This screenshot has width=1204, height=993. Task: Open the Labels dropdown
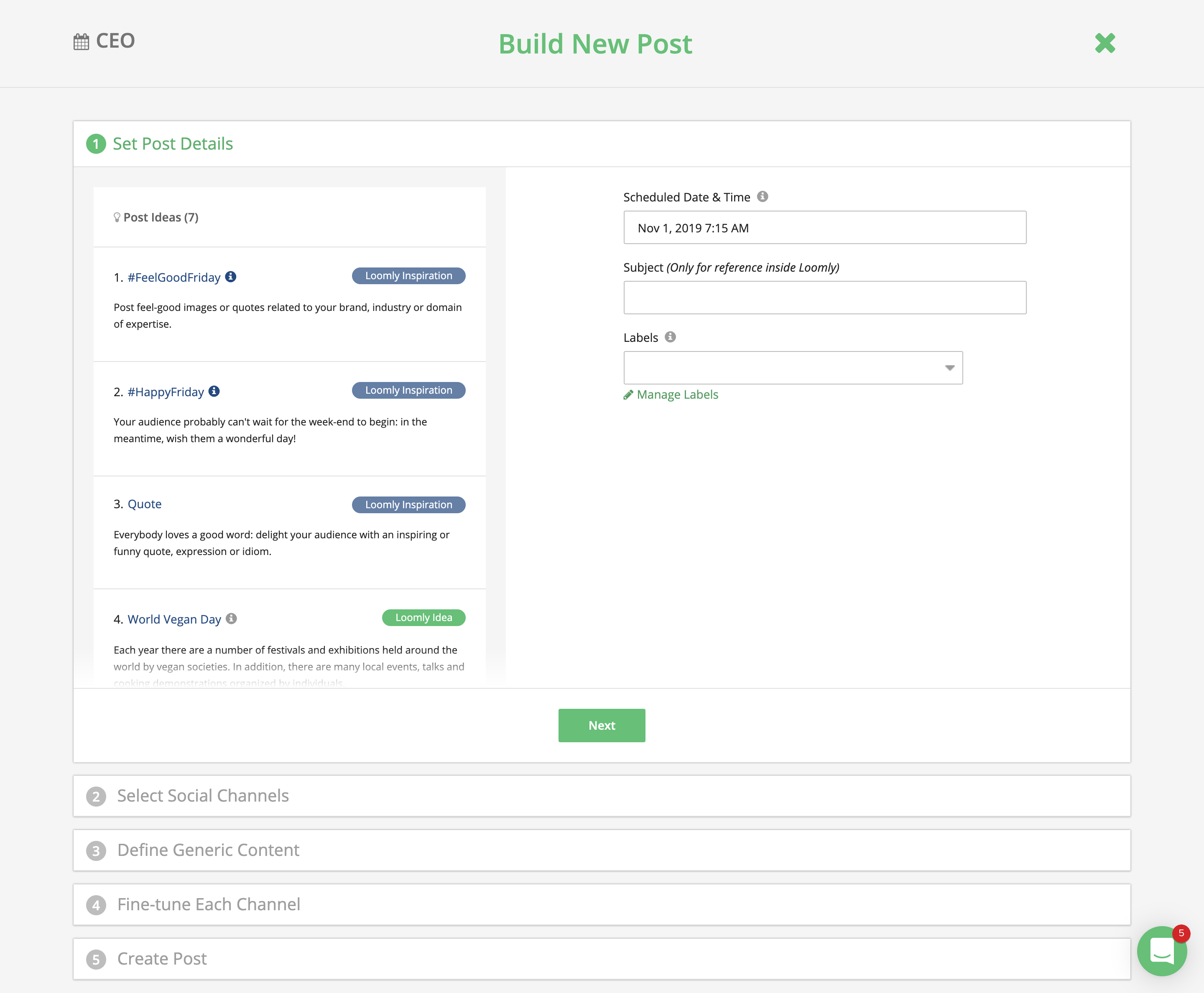[793, 368]
